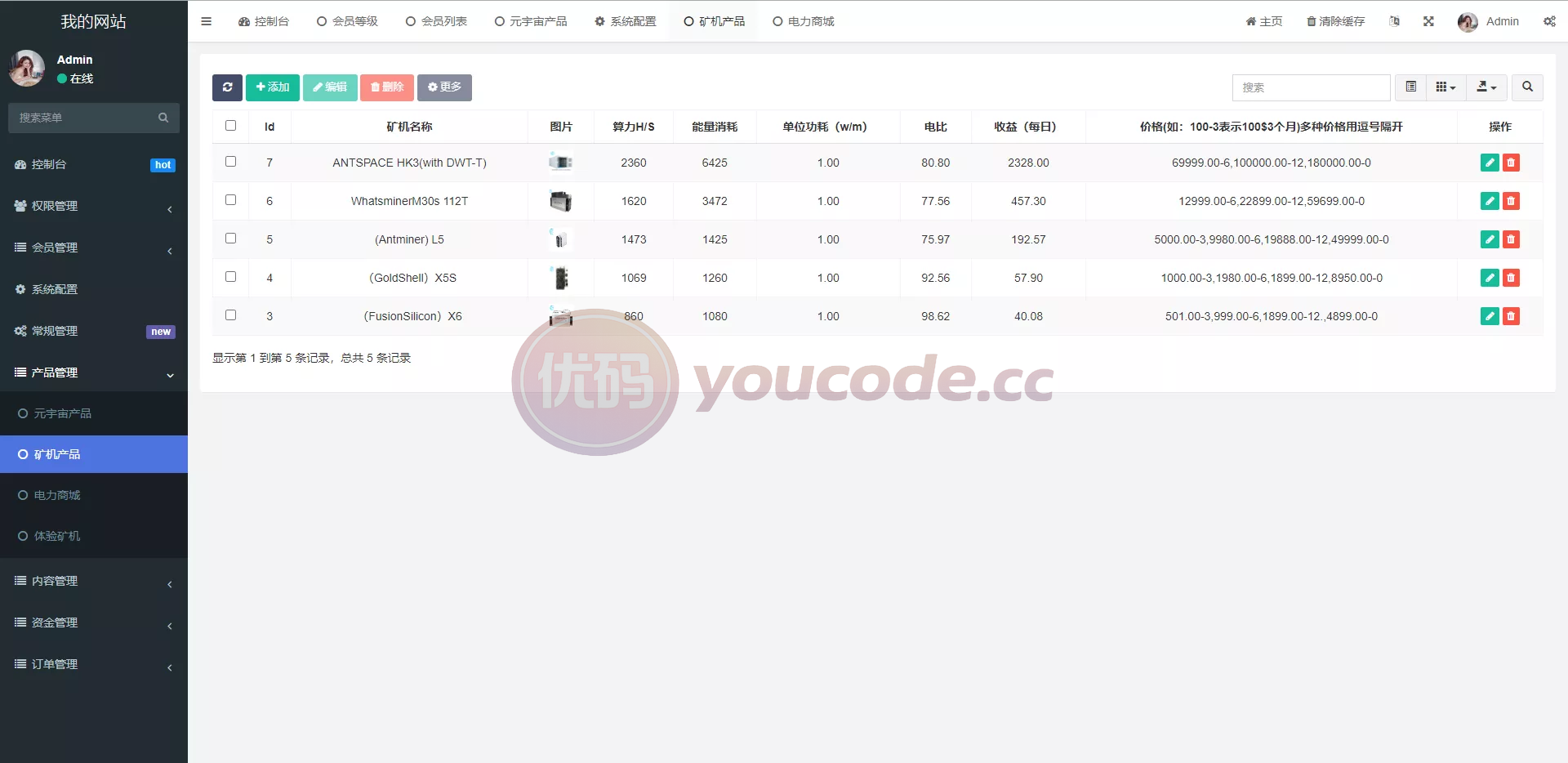Open the columns visibility dropdown
The height and width of the screenshot is (763, 1568).
click(1445, 87)
